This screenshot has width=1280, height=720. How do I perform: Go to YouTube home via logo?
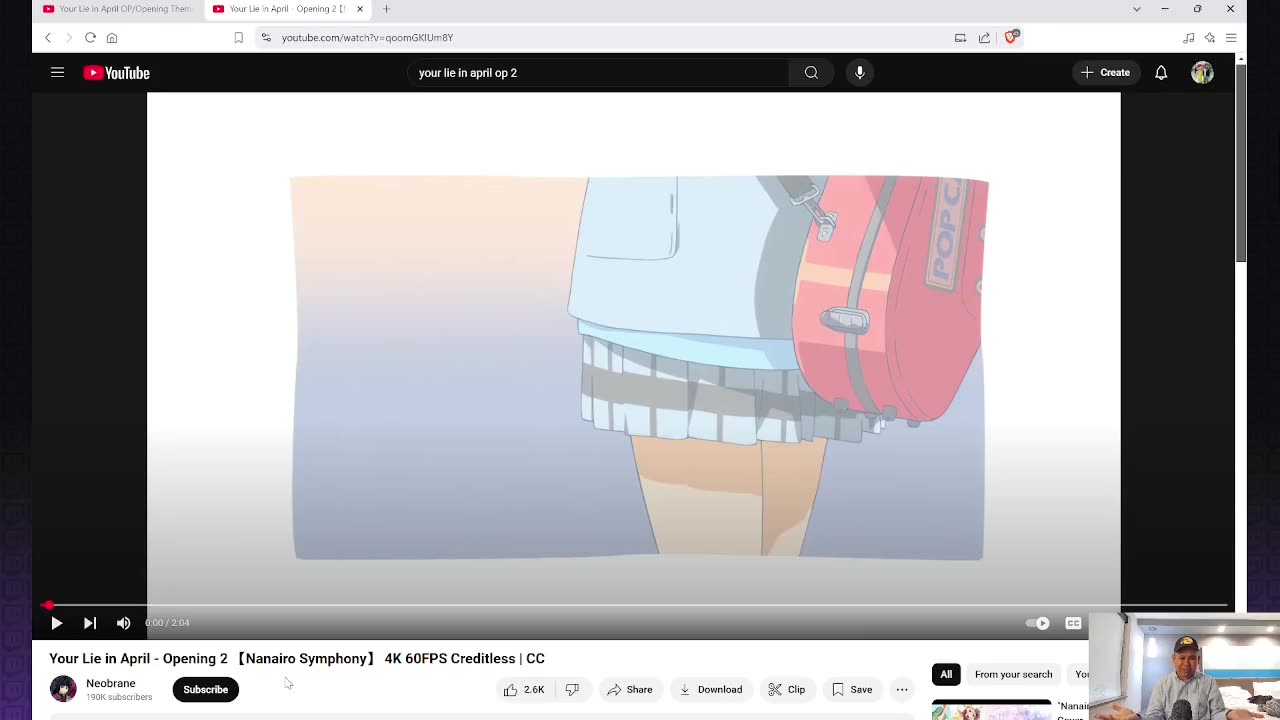(x=116, y=73)
